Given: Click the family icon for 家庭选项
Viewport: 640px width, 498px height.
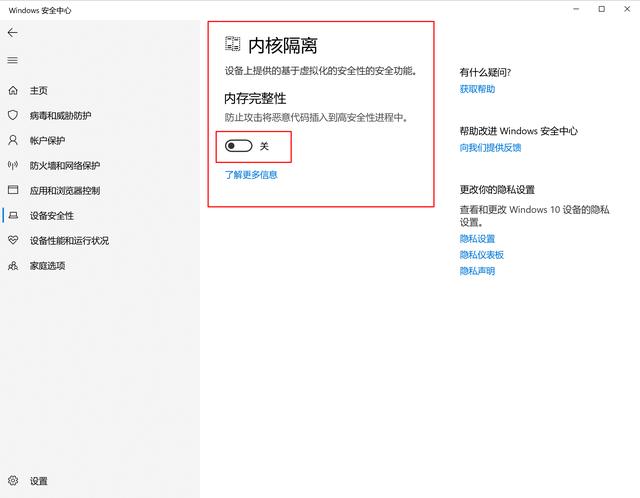Looking at the screenshot, I should 13,266.
